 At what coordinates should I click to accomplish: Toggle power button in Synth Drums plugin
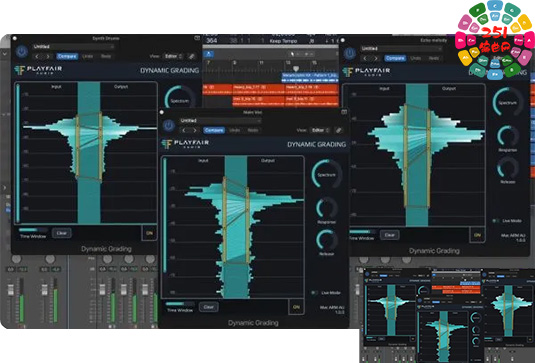coord(22,52)
